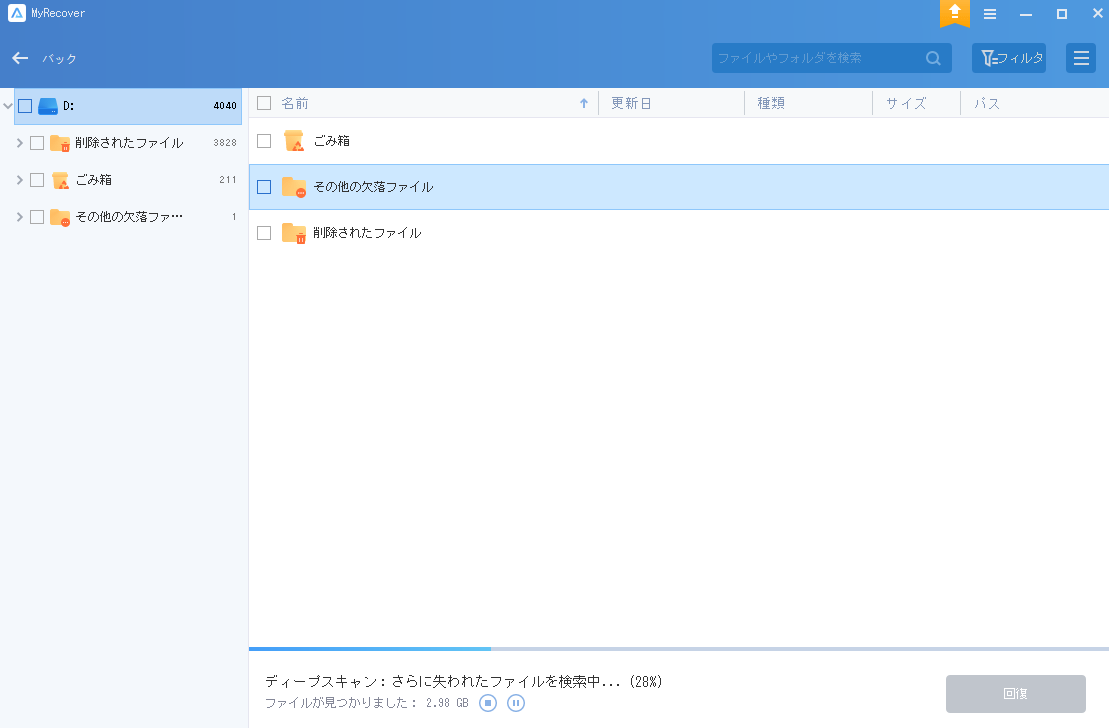Click 削除されたファイル folder icon in file list

coord(294,233)
